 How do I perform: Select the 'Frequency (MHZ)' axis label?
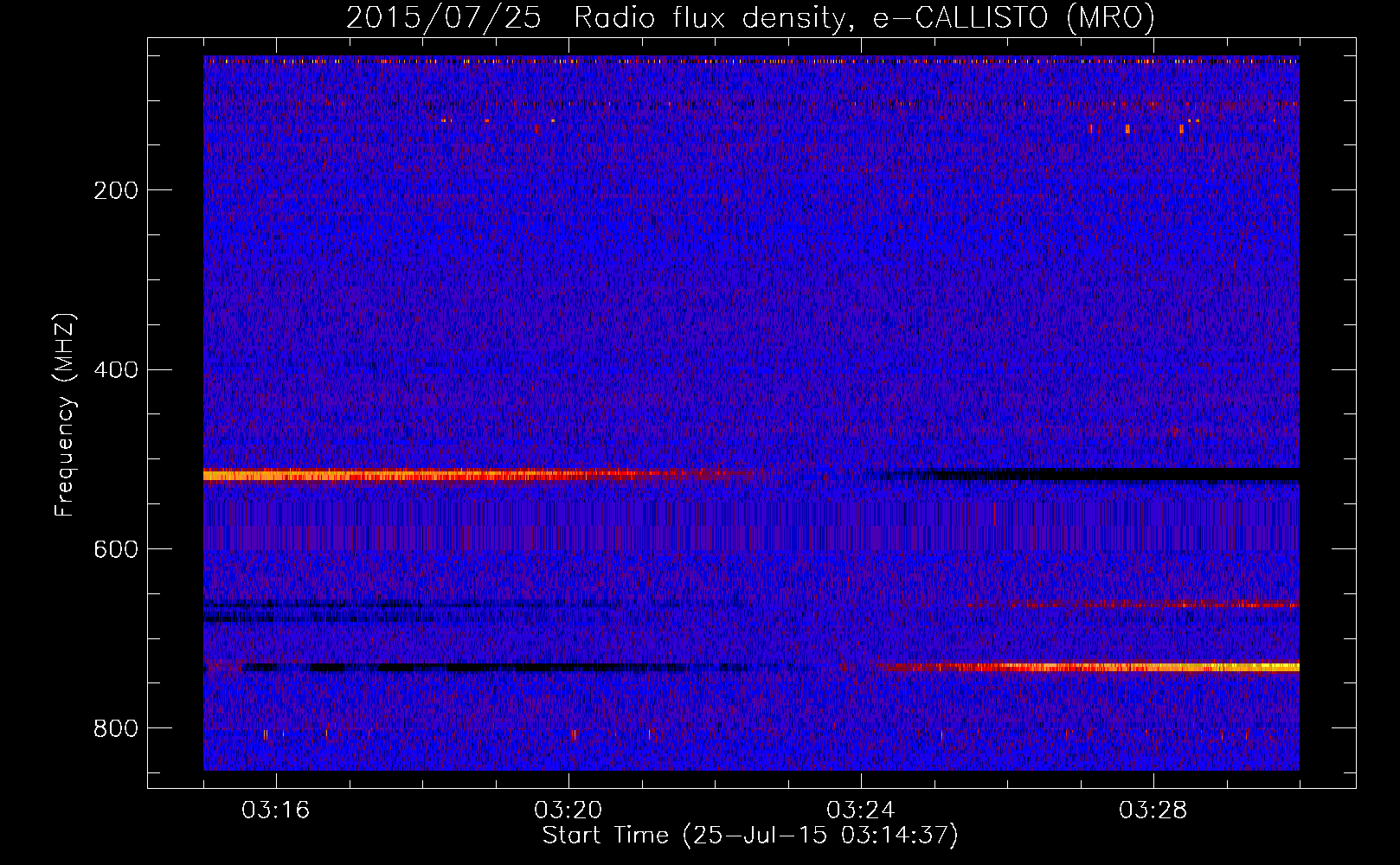coord(65,415)
